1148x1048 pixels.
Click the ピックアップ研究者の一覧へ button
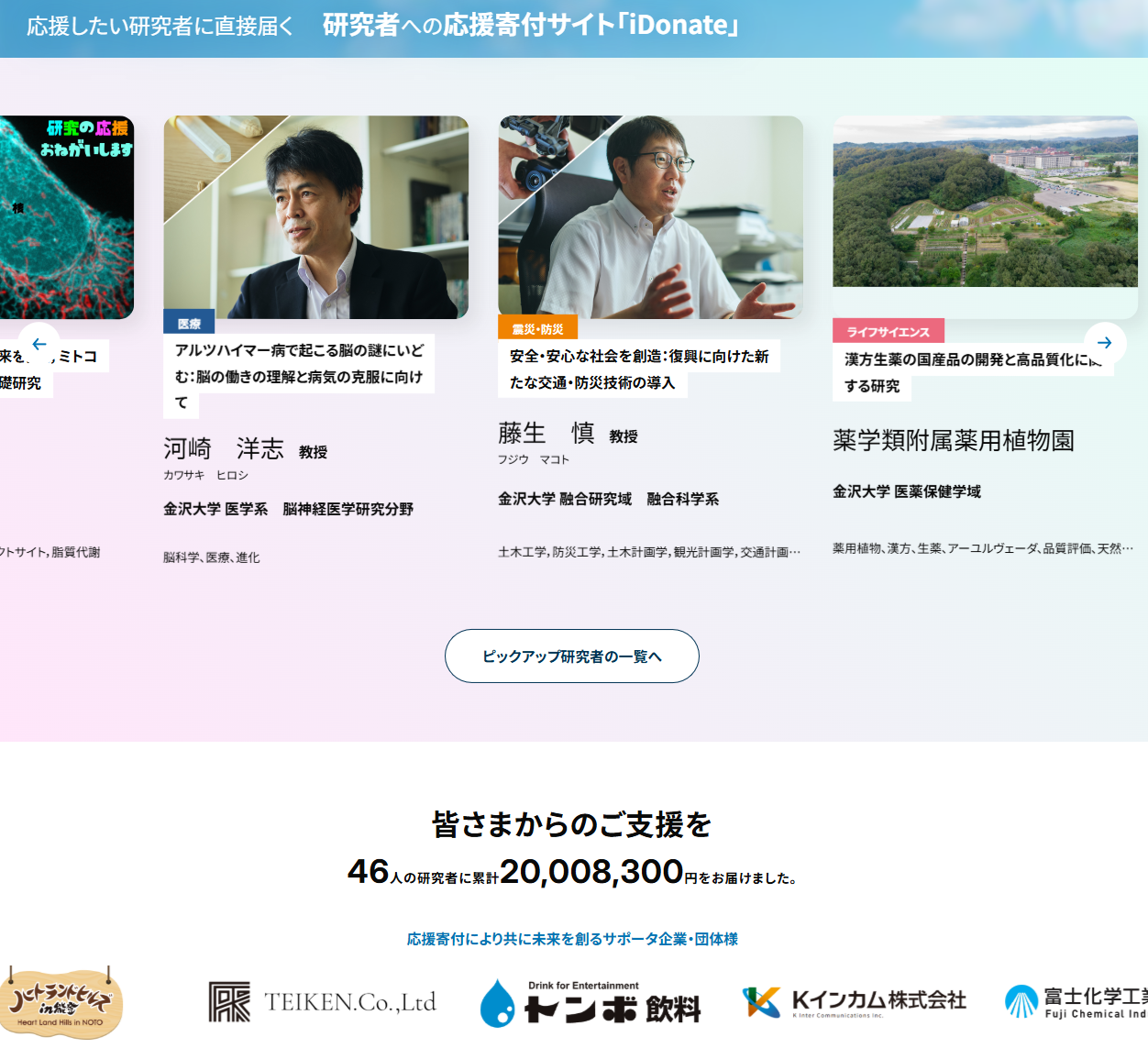tap(571, 656)
